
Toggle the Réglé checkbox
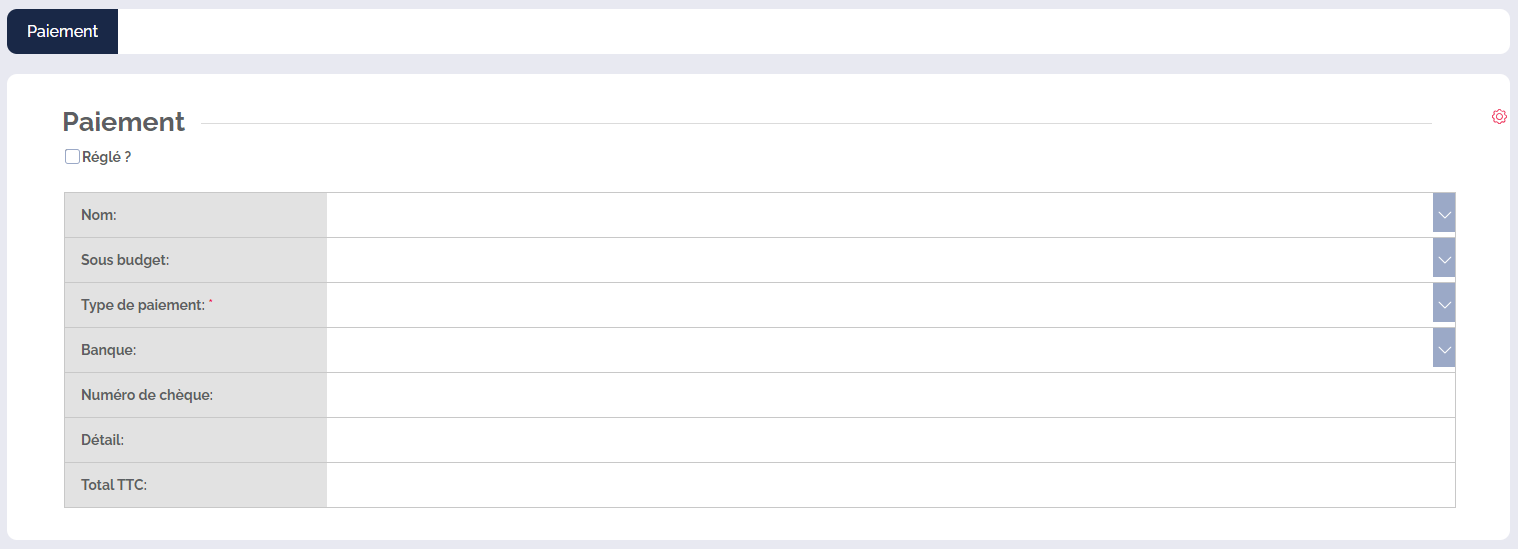(72, 157)
